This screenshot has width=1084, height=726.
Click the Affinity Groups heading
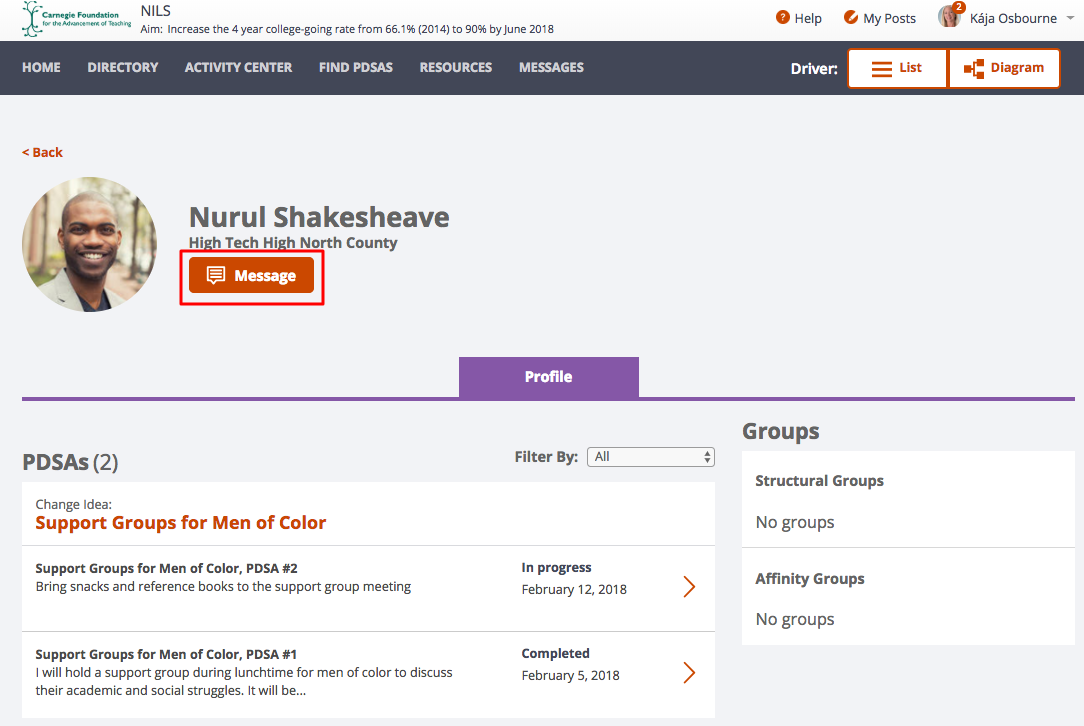(x=810, y=579)
